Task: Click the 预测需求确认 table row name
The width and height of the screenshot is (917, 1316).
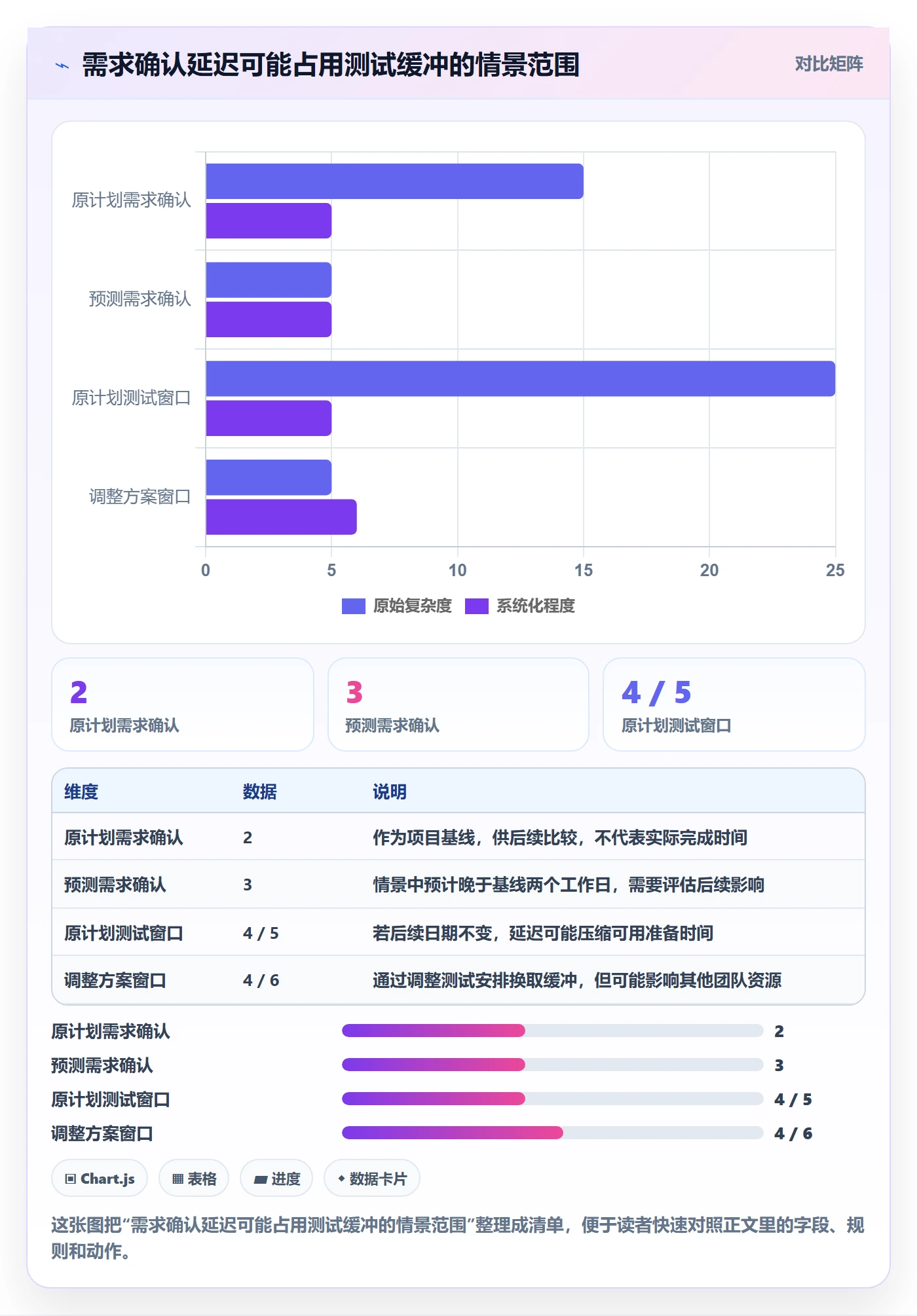Action: click(x=115, y=885)
